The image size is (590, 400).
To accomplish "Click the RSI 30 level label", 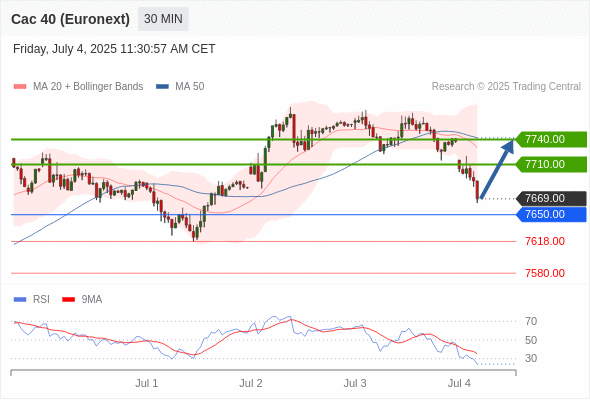I will pos(531,358).
